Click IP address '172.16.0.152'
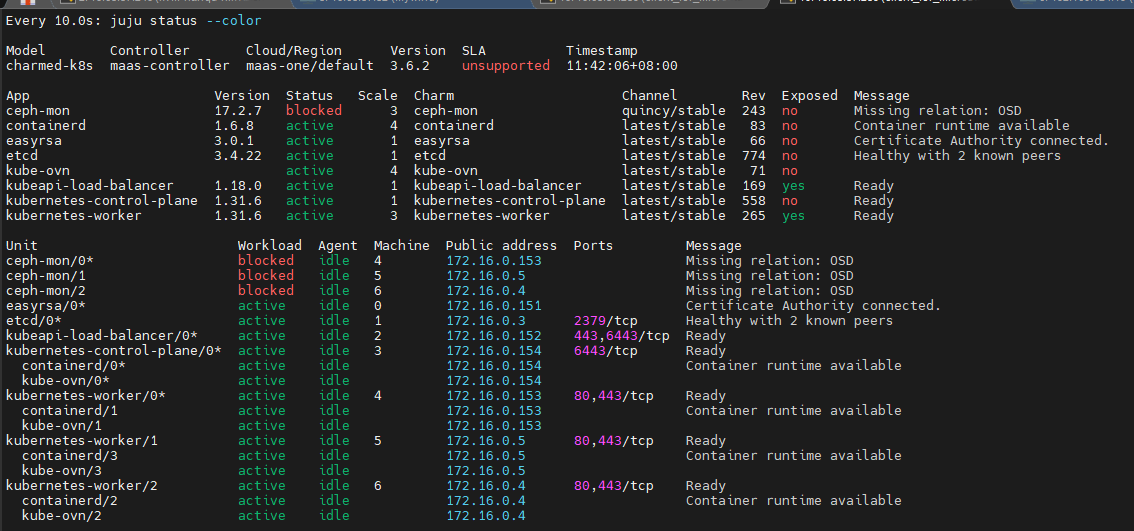The height and width of the screenshot is (531, 1134). point(493,336)
